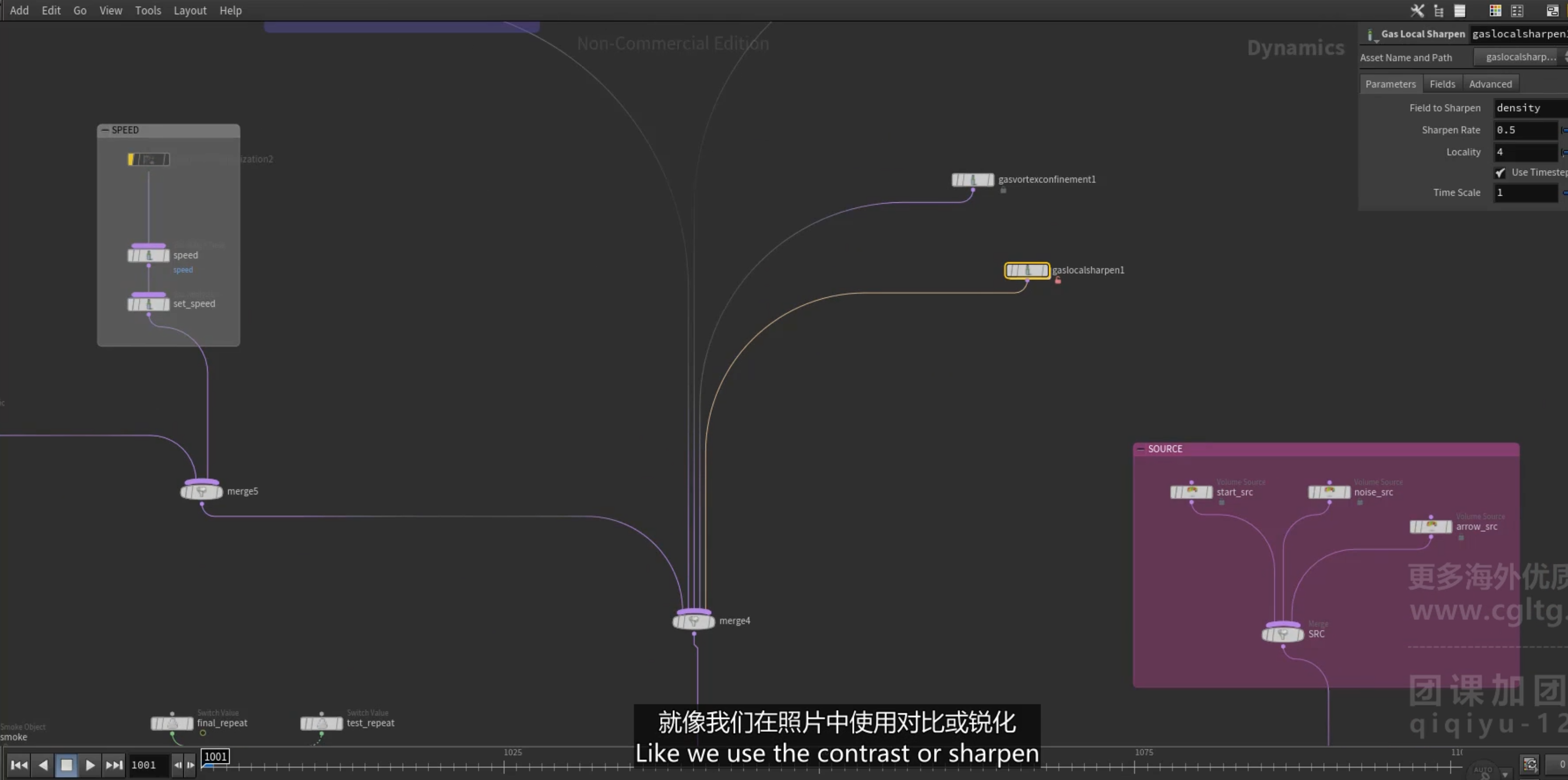Open the Layout menu
This screenshot has width=1568, height=780.
pyautogui.click(x=190, y=10)
